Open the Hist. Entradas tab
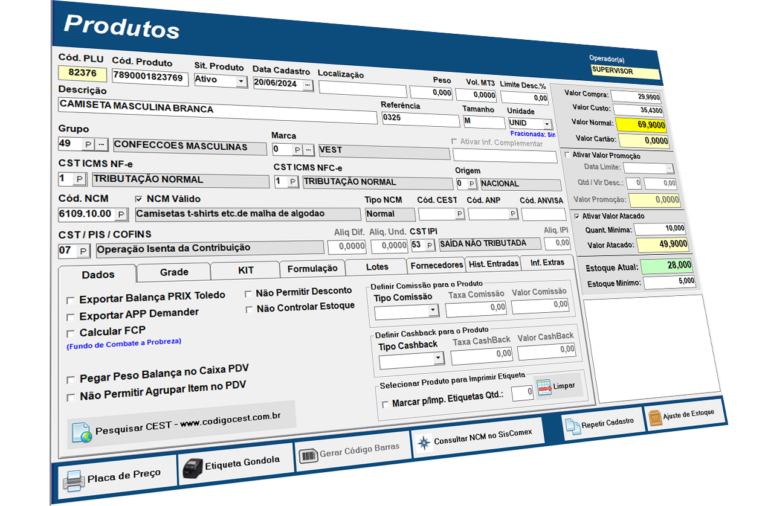Screen dimensions: 768x506 [493, 264]
